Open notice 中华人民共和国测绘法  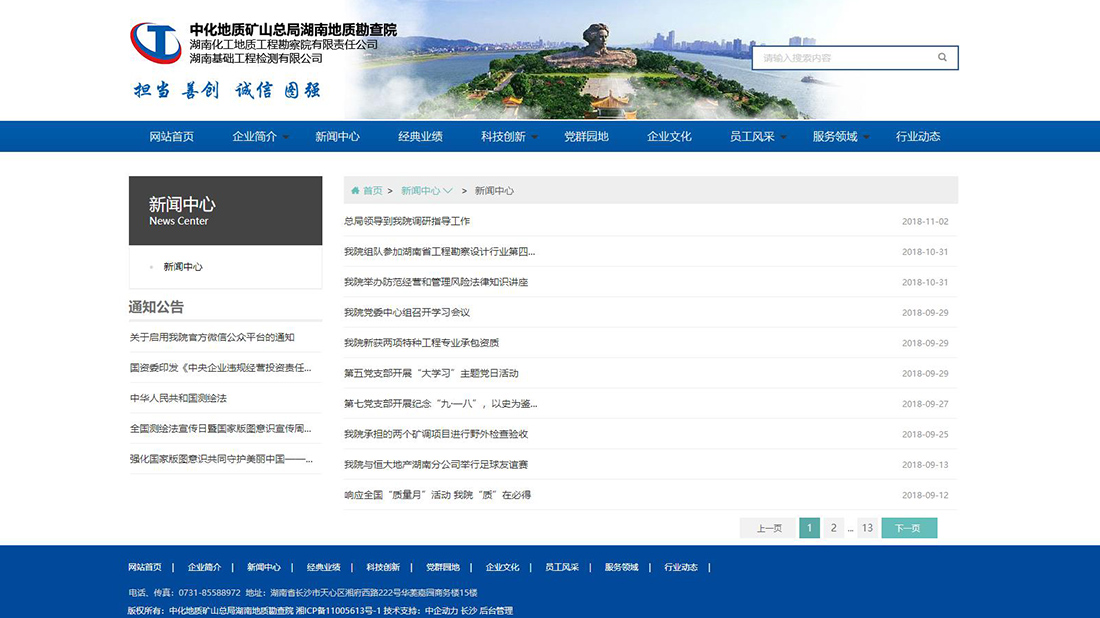(x=178, y=398)
